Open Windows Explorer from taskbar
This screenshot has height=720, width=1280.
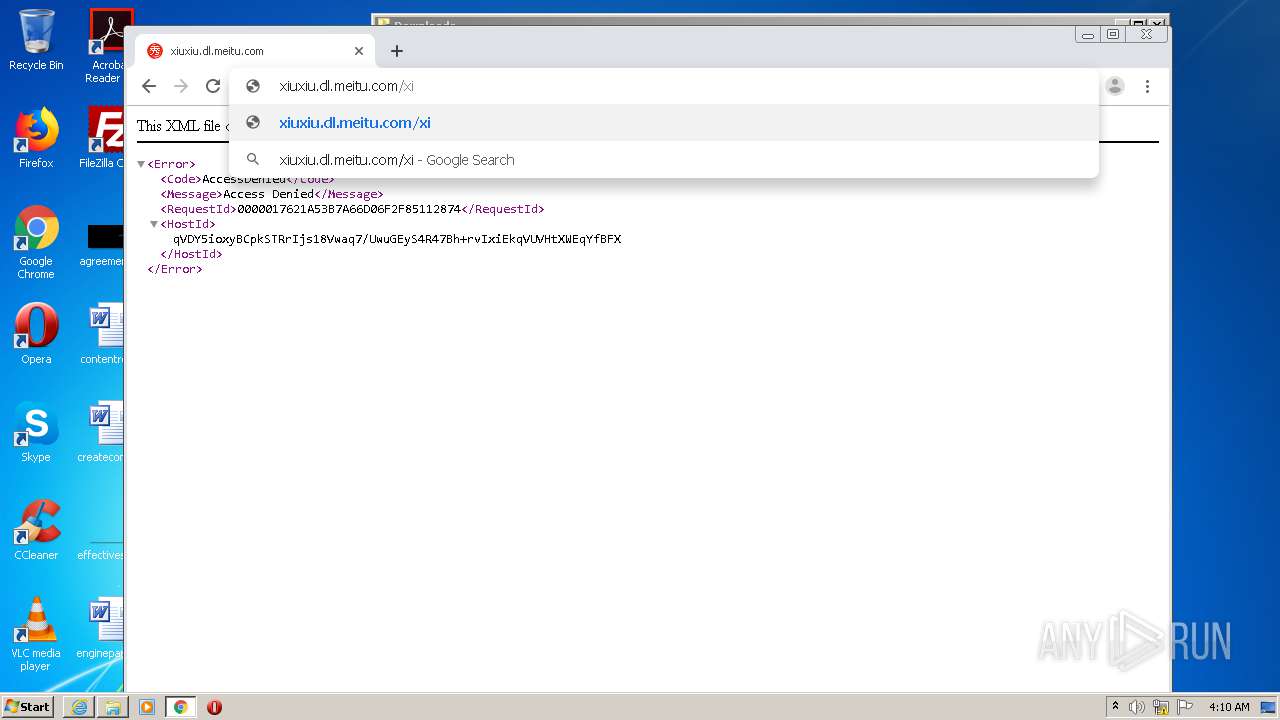[x=113, y=707]
